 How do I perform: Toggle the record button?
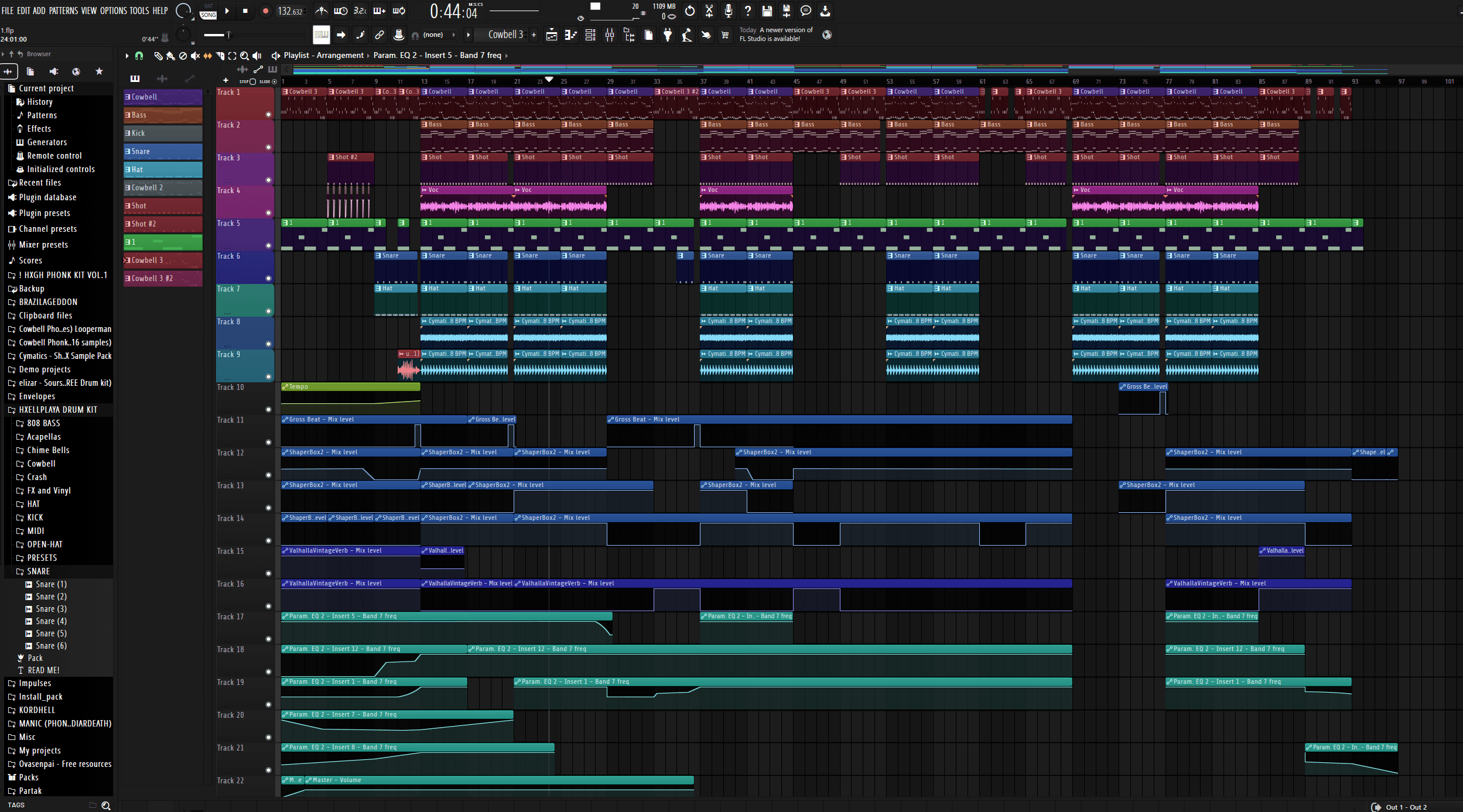click(265, 11)
